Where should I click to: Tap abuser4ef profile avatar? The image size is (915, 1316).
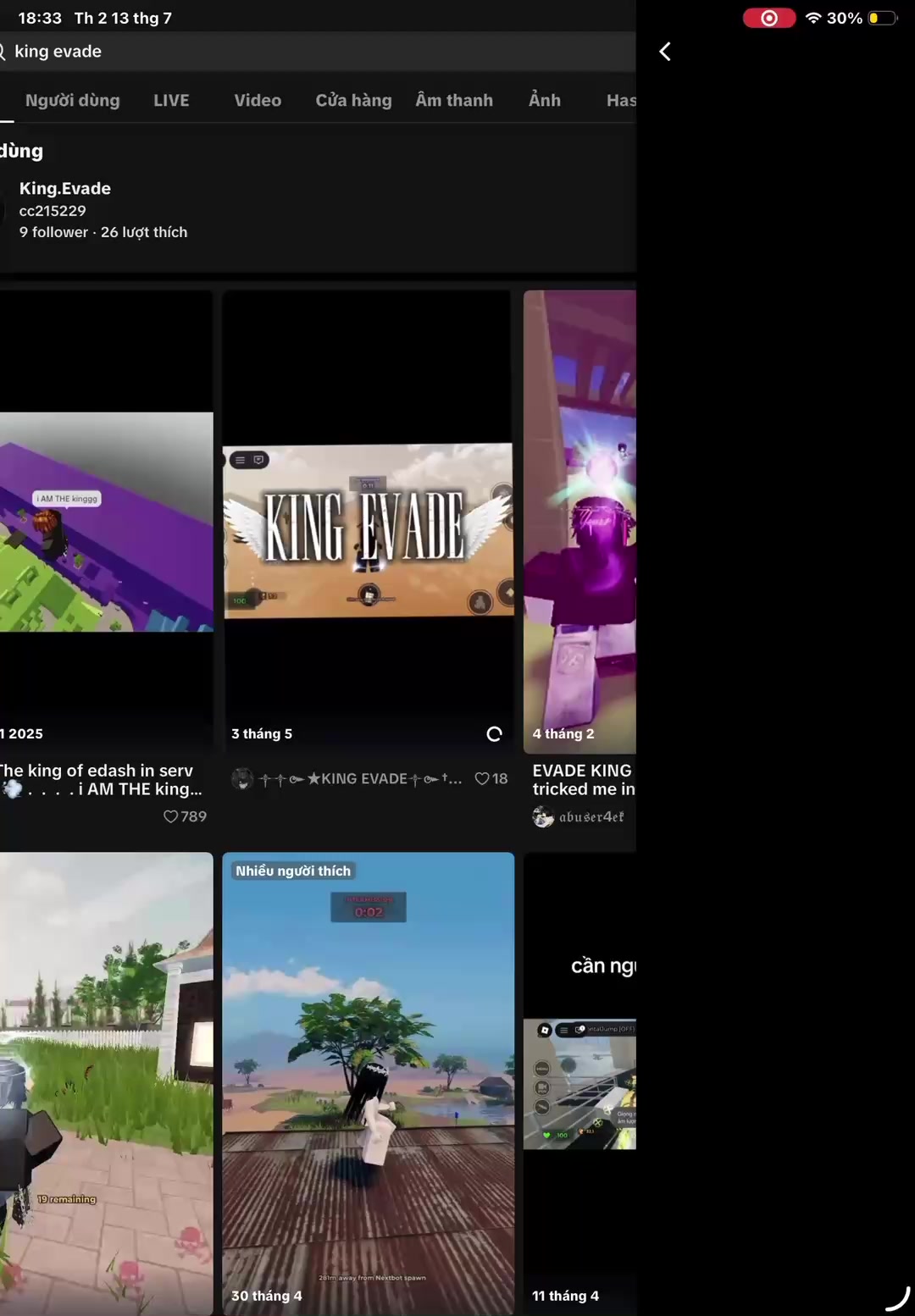click(543, 816)
